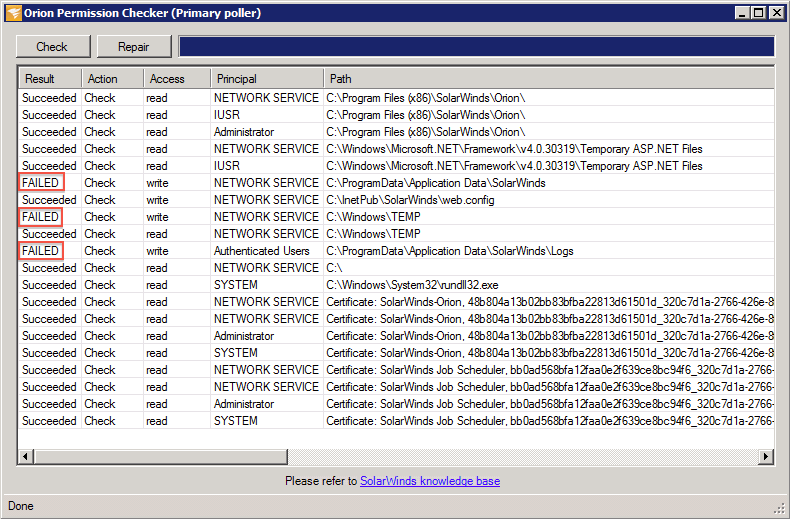Click the horizontal scrollbar right arrow
Viewport: 790px width, 519px height.
(766, 457)
